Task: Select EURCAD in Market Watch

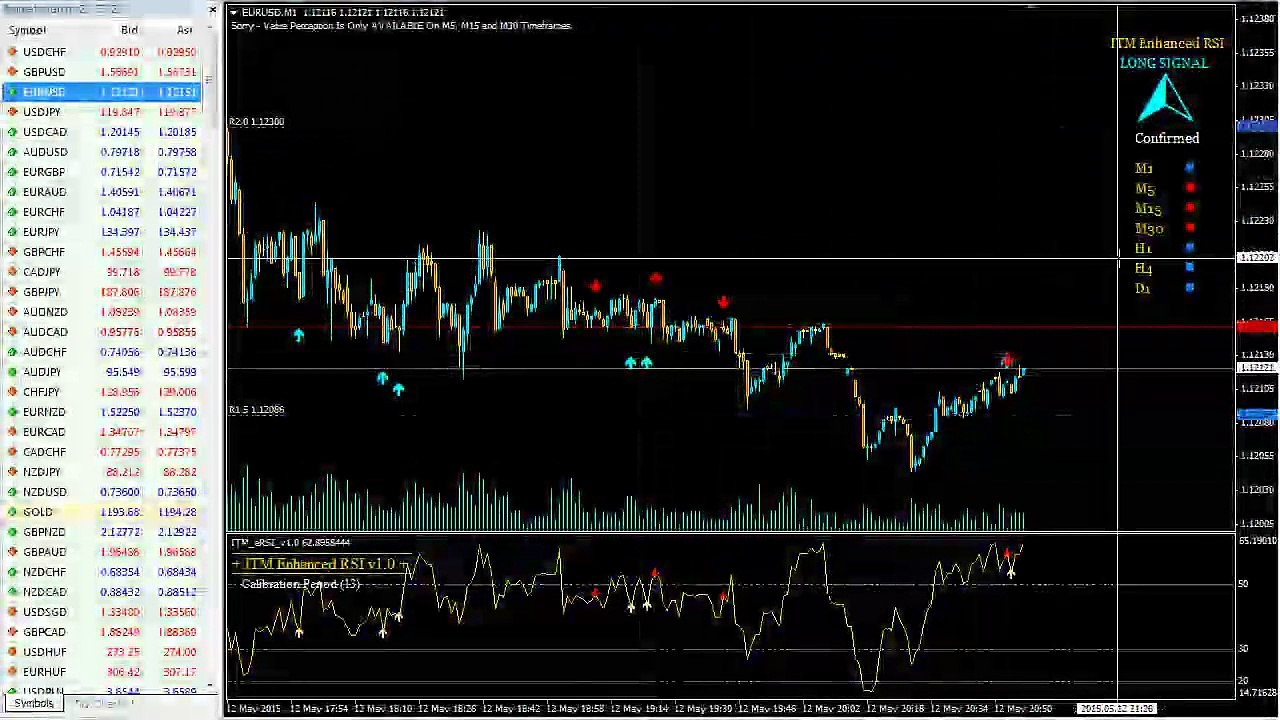Action: (x=102, y=432)
